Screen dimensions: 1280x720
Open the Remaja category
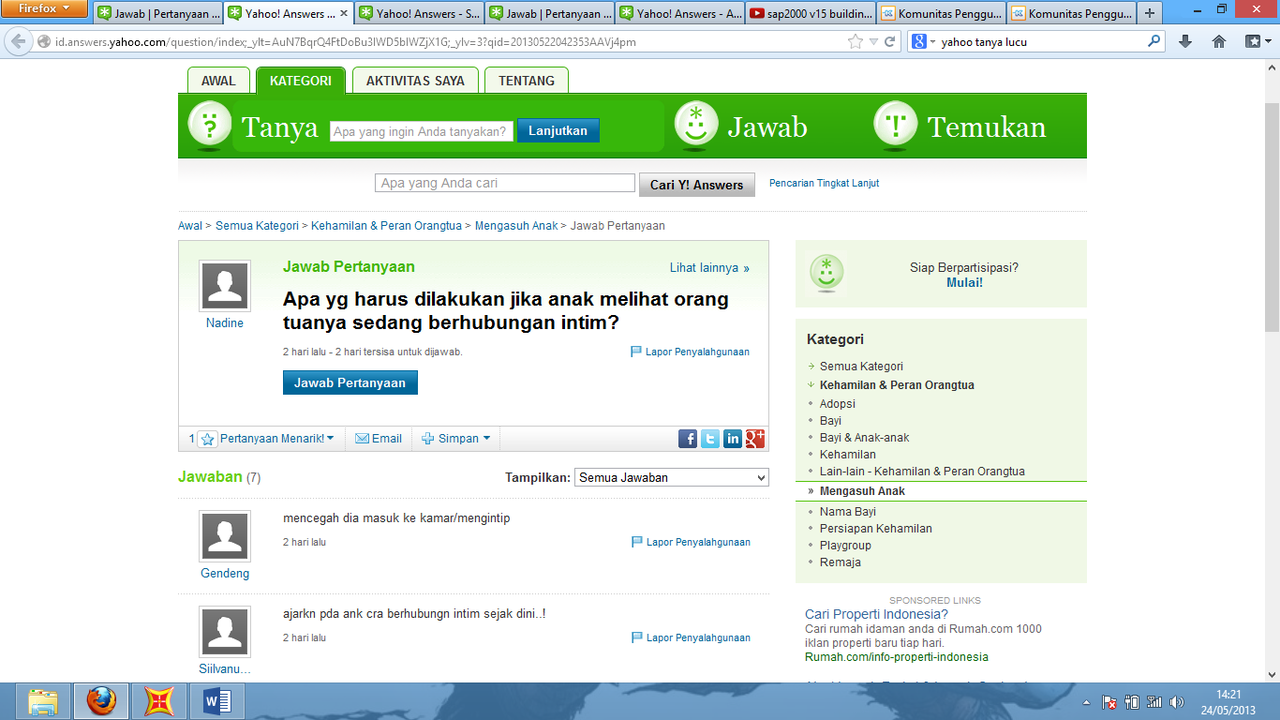840,562
